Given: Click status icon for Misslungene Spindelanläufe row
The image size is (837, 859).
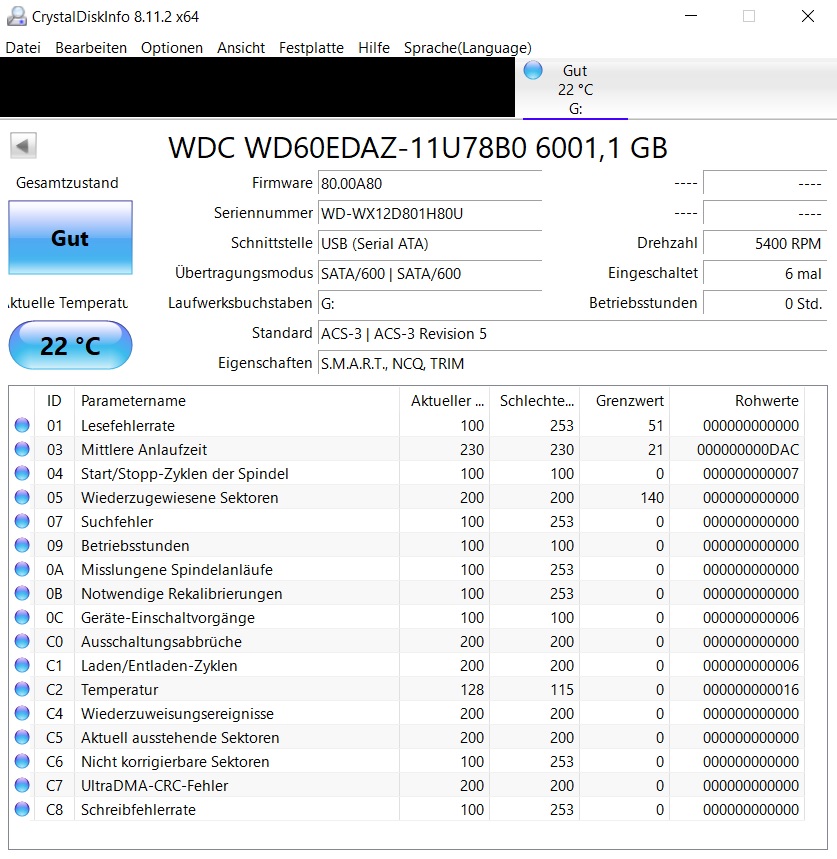Looking at the screenshot, I should [x=22, y=569].
